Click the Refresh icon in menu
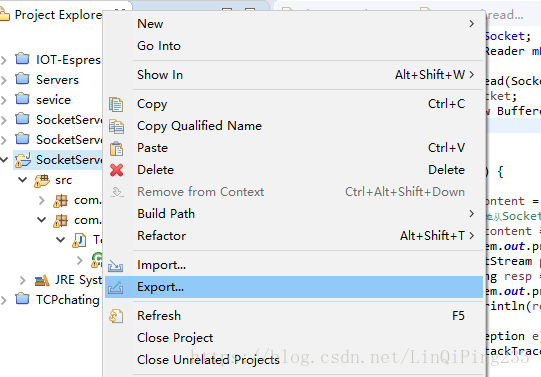 pyautogui.click(x=116, y=316)
